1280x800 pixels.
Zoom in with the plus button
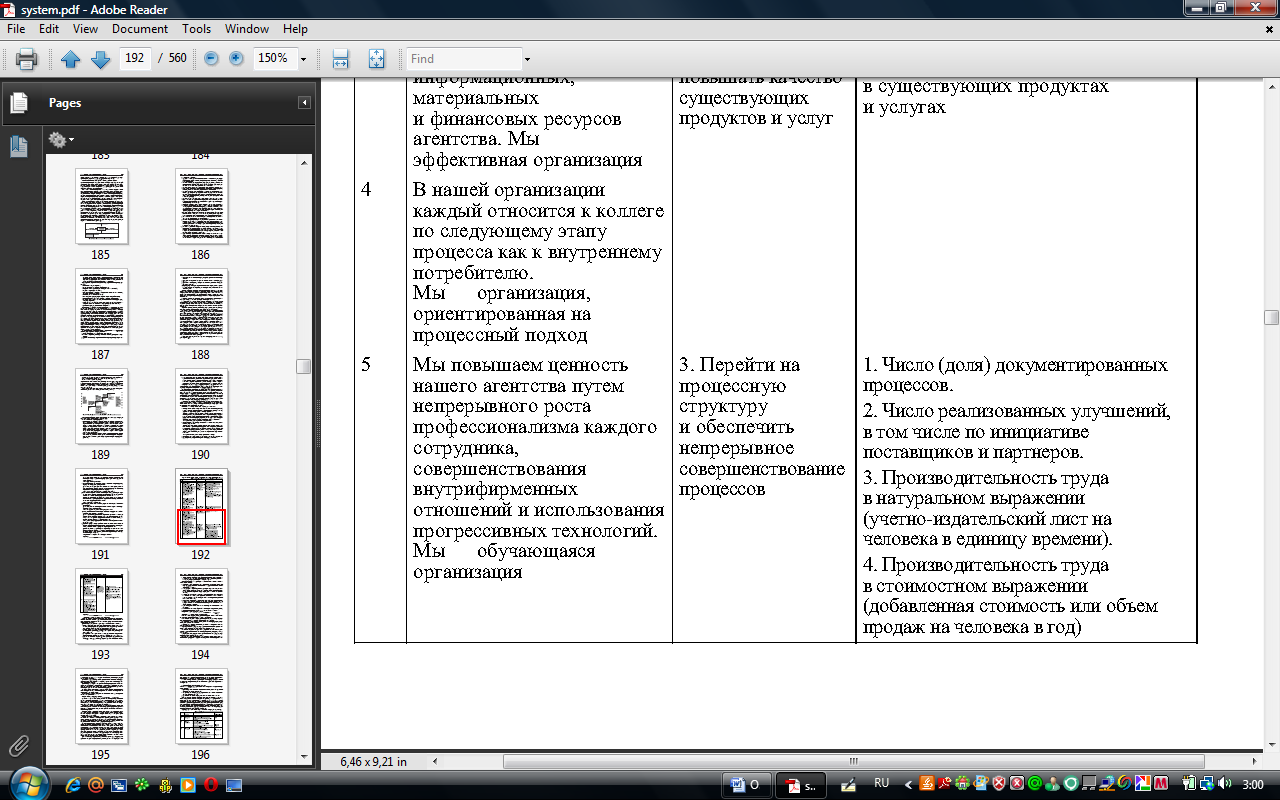click(x=236, y=58)
